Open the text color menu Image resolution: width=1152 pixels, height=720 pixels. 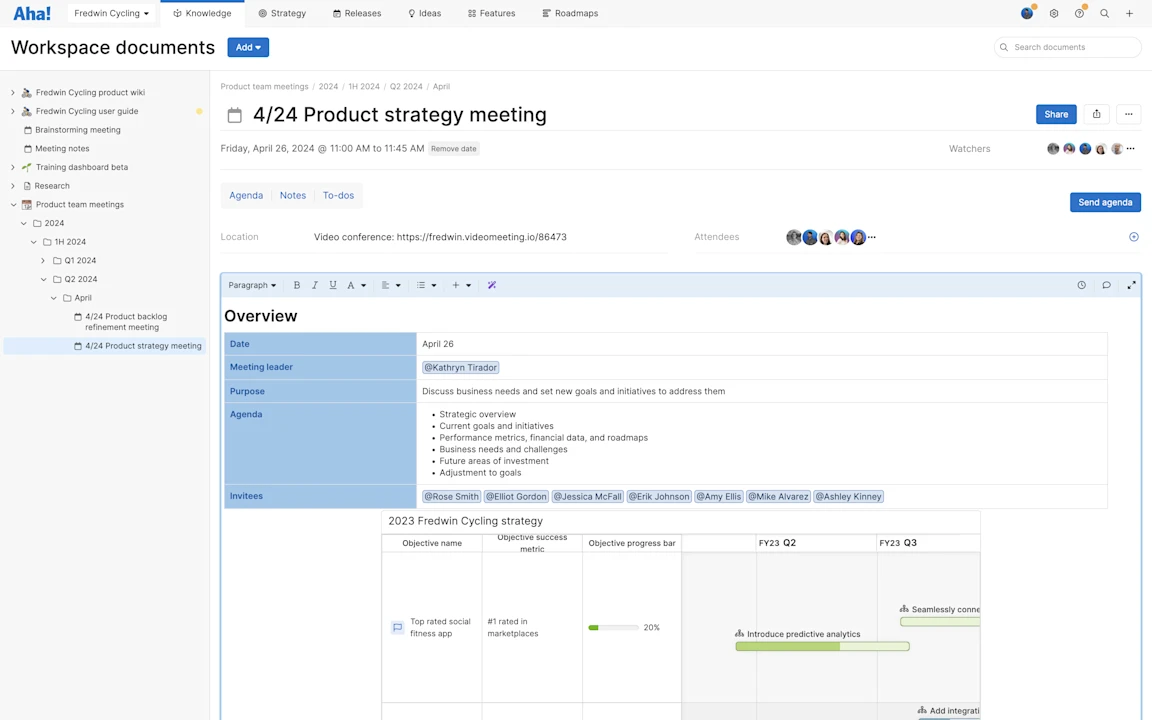point(356,285)
